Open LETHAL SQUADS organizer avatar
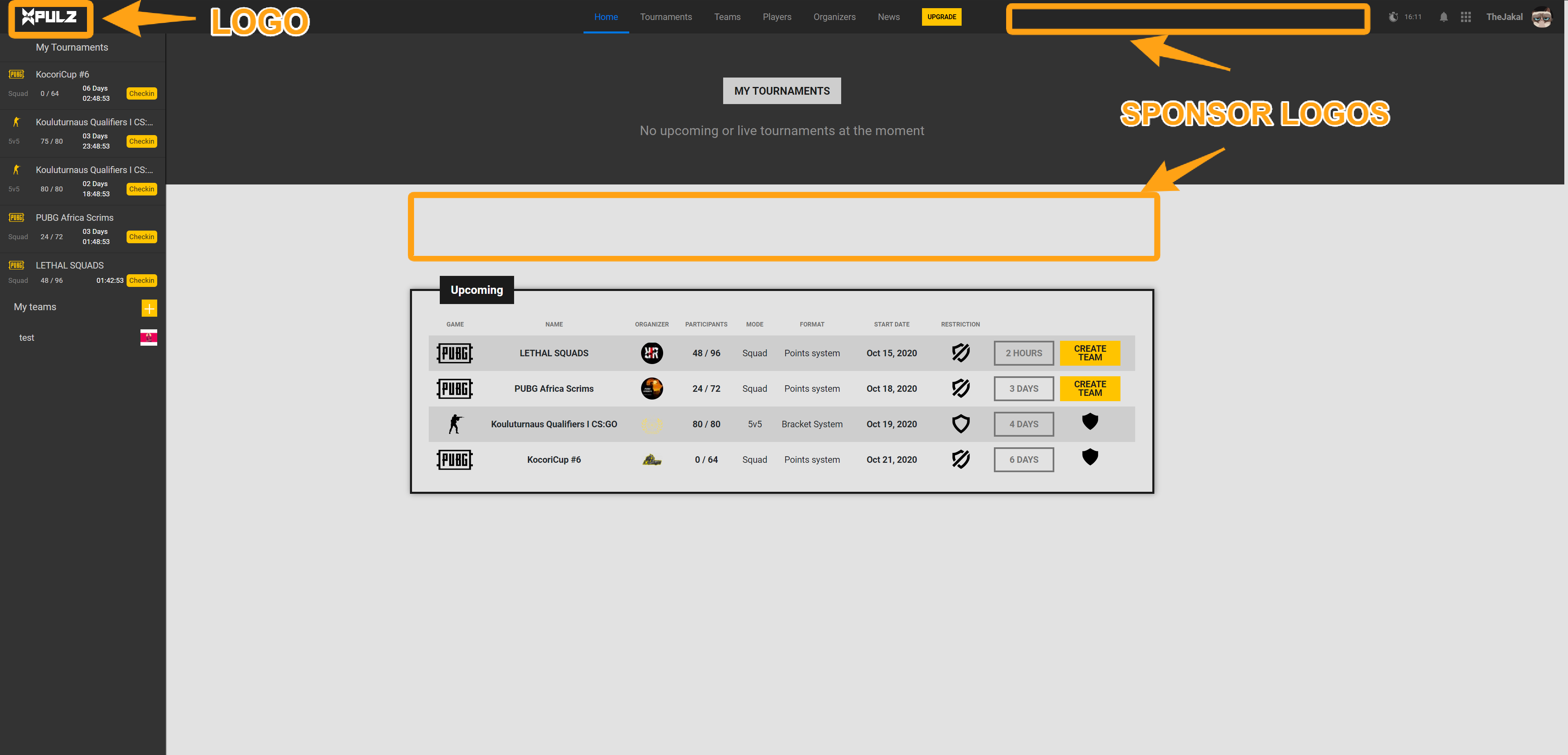 click(652, 353)
